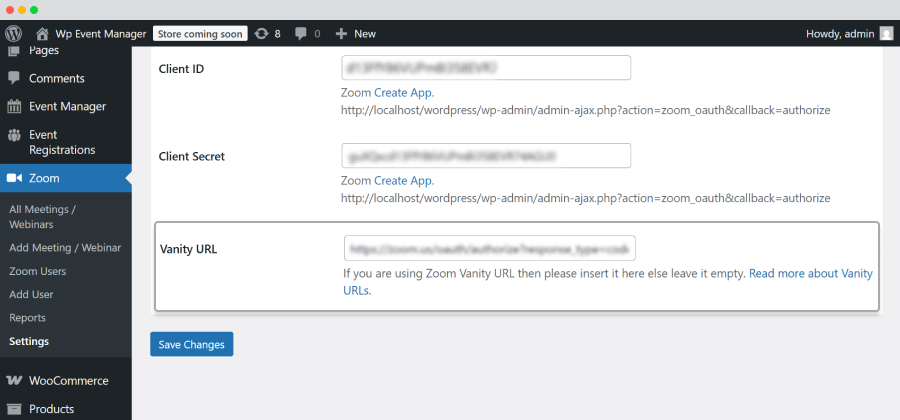Open Products in the sidebar

click(x=51, y=409)
